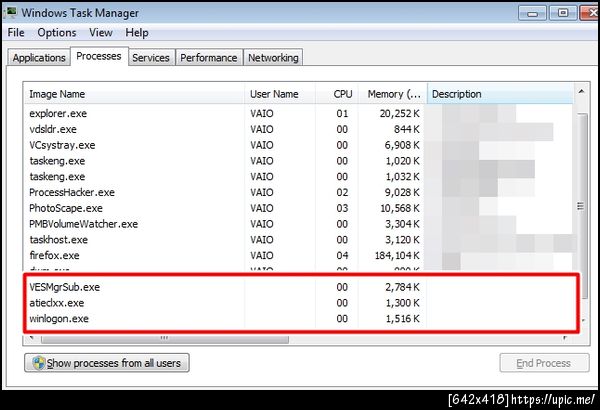Sort processes by CPU column header
Screen dimensions: 600x410
tap(337, 94)
